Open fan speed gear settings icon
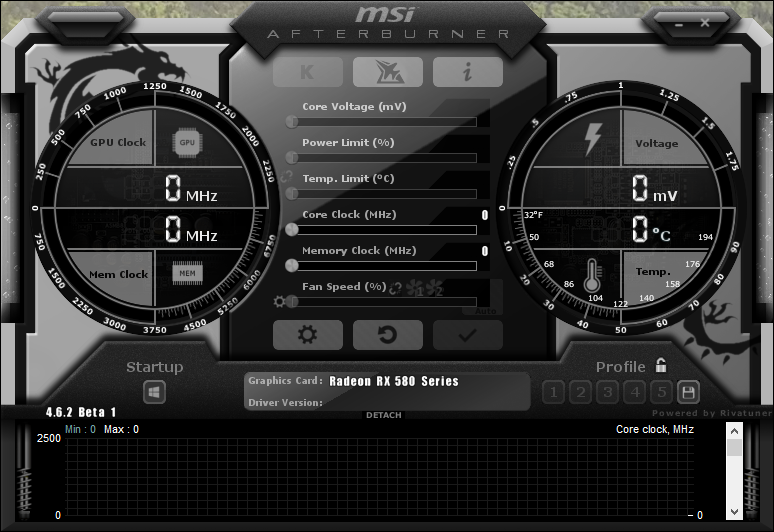Screen dimensions: 774x532 [279, 302]
